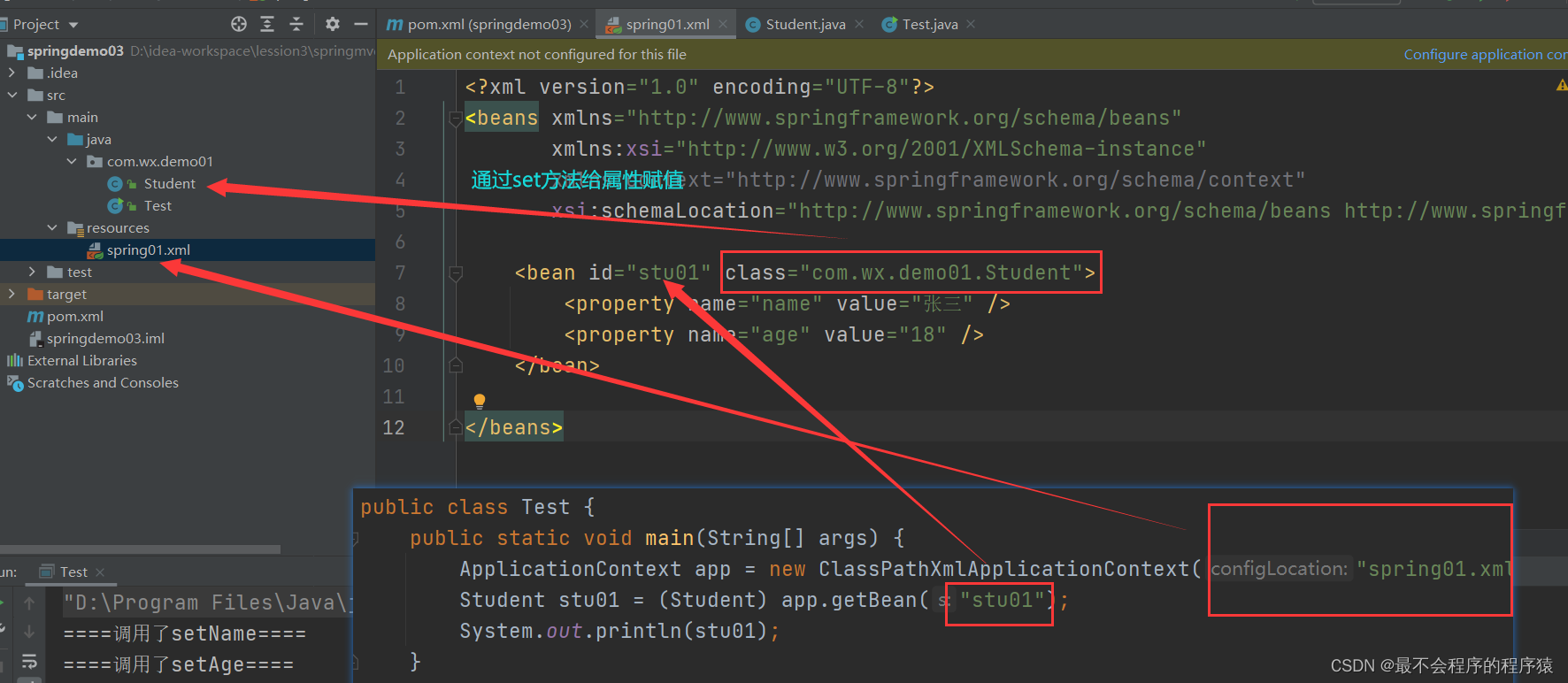The image size is (1568, 683).
Task: Click the orange target folder icon
Action: pyautogui.click(x=35, y=295)
